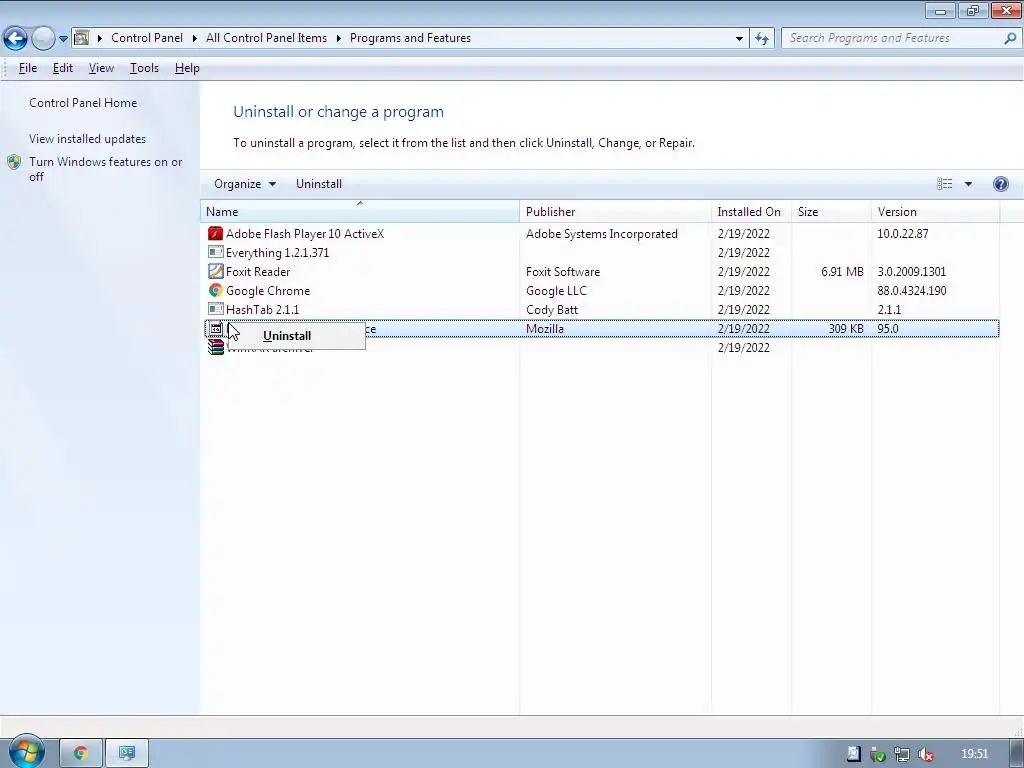
Task: Sort by the Name column header
Action: 360,212
